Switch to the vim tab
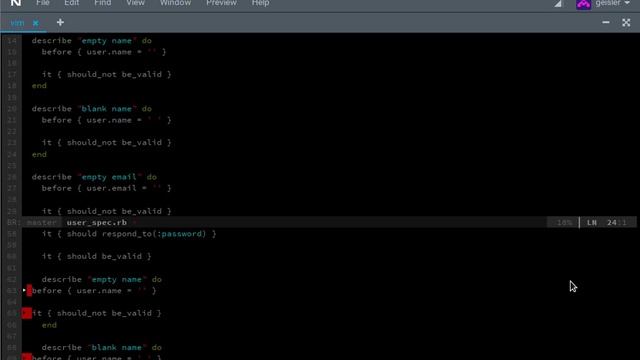This screenshot has height=360, width=640. click(x=18, y=23)
